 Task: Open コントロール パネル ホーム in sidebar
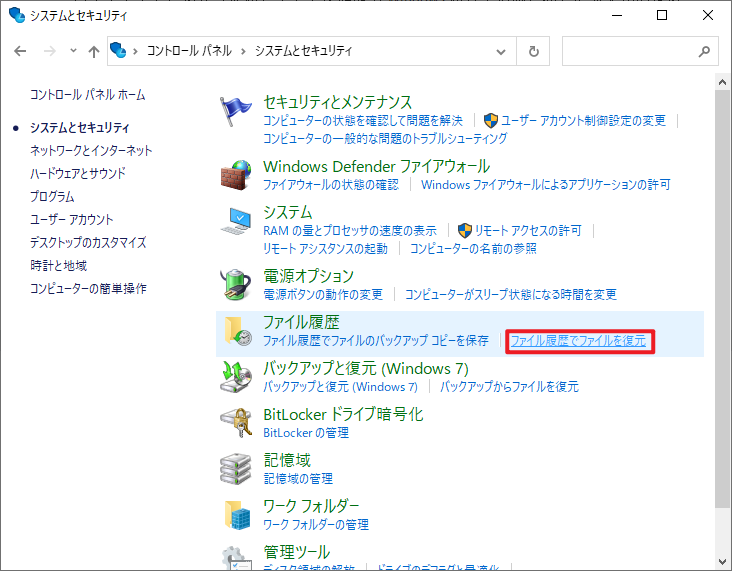[88, 95]
